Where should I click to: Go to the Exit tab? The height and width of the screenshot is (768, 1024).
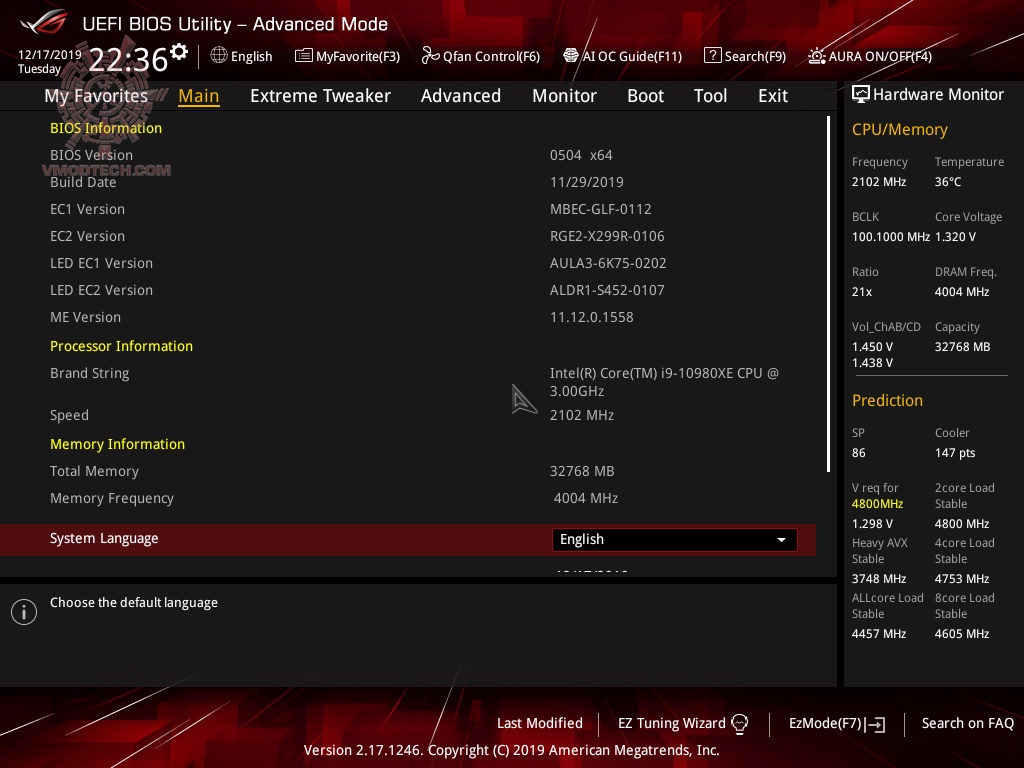(773, 96)
